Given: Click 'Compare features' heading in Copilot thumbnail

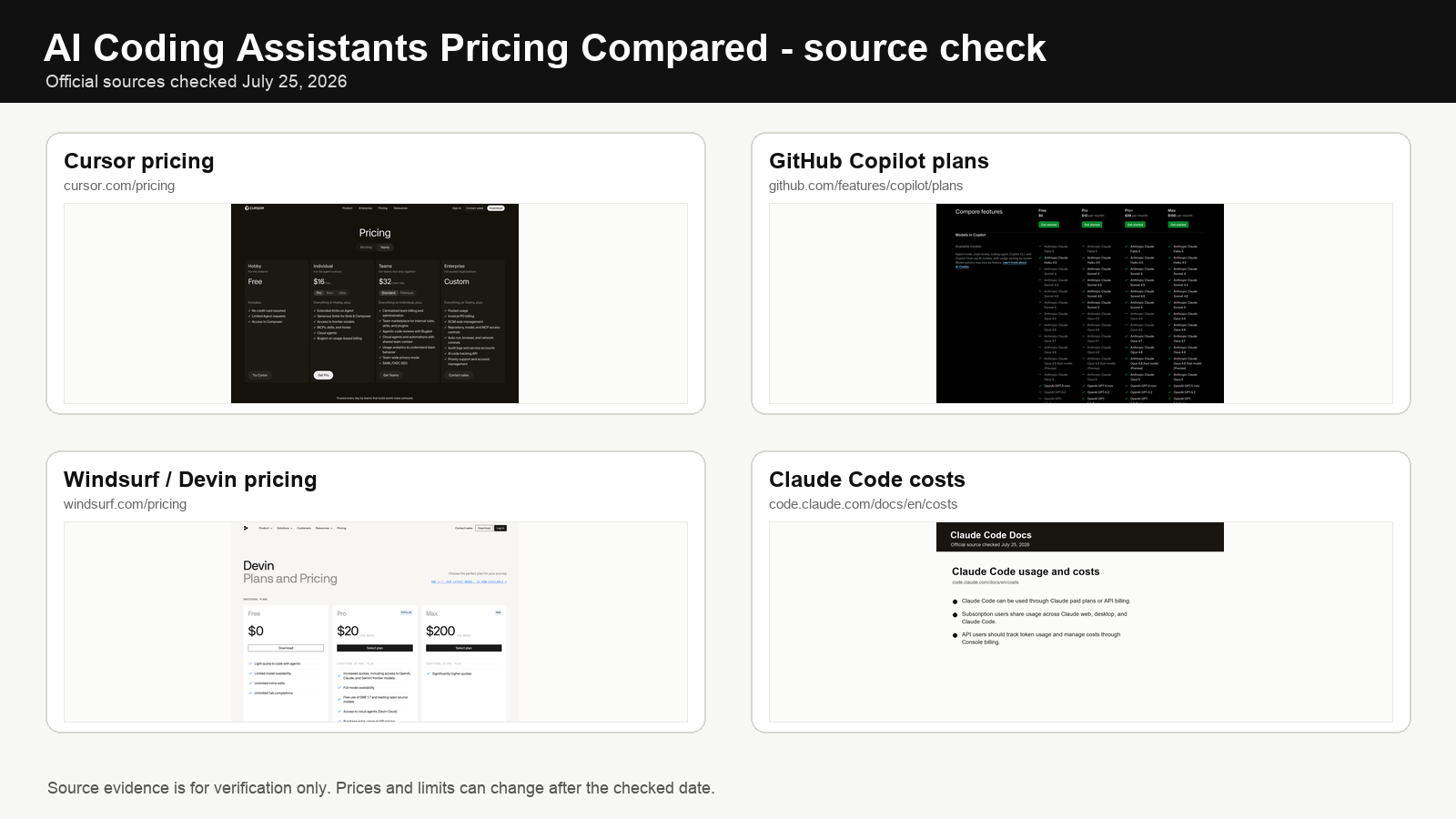Looking at the screenshot, I should click(x=979, y=212).
